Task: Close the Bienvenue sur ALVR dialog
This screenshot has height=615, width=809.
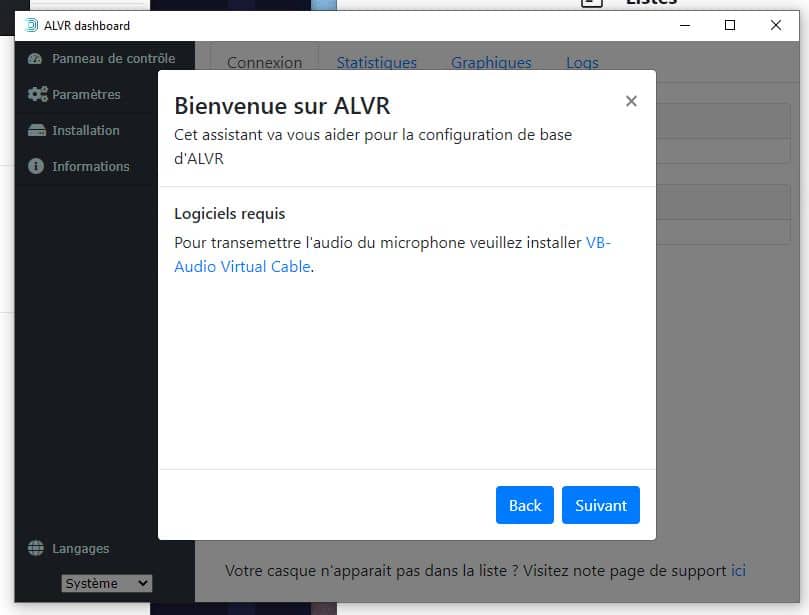Action: click(x=631, y=101)
